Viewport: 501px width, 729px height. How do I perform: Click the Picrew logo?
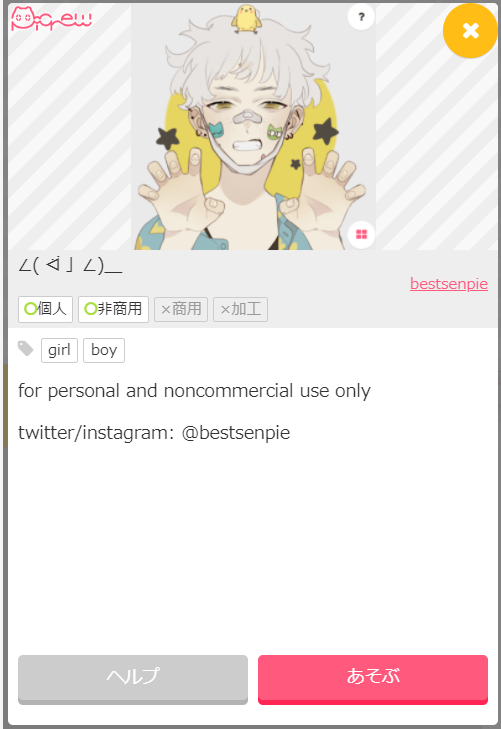pos(51,19)
